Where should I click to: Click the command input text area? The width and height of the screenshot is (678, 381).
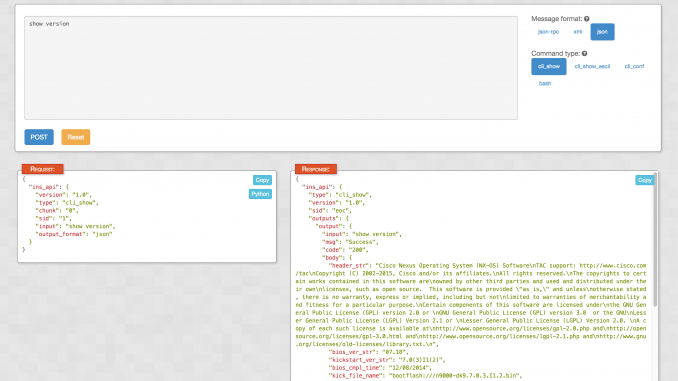(271, 68)
